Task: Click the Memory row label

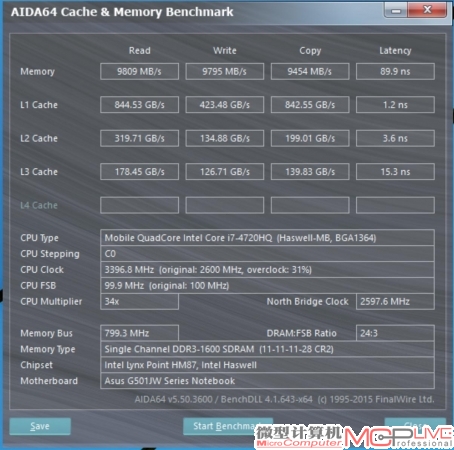Action: pos(37,72)
